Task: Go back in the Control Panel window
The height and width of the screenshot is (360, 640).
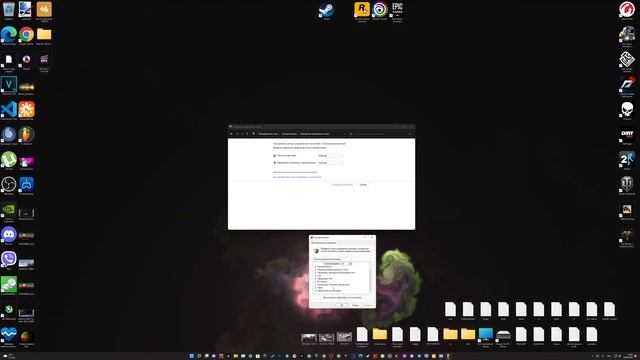Action: tap(231, 133)
